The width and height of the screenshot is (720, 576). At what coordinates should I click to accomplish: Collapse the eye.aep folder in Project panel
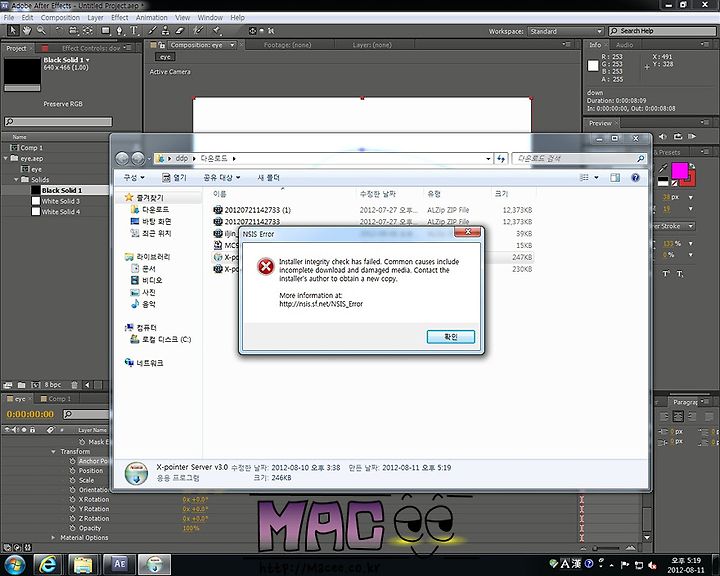click(6, 158)
